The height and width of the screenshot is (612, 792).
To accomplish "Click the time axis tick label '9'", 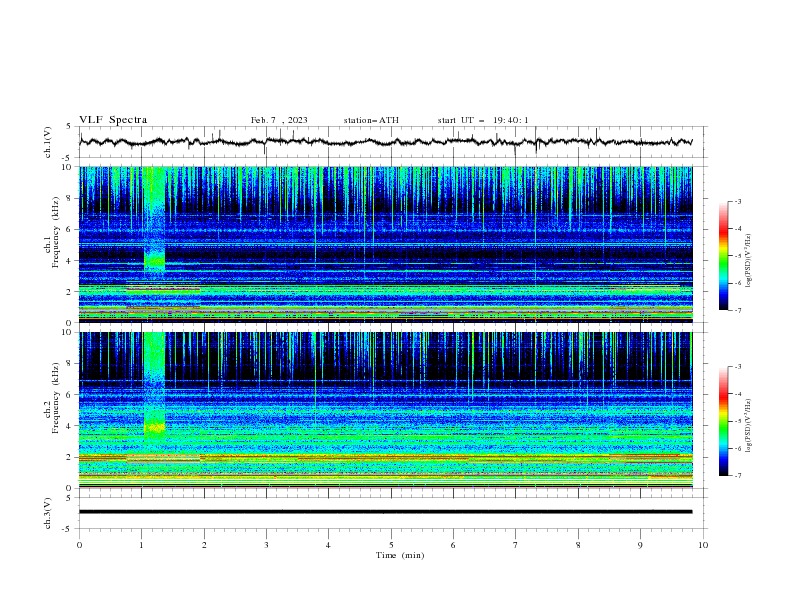I will pyautogui.click(x=640, y=545).
